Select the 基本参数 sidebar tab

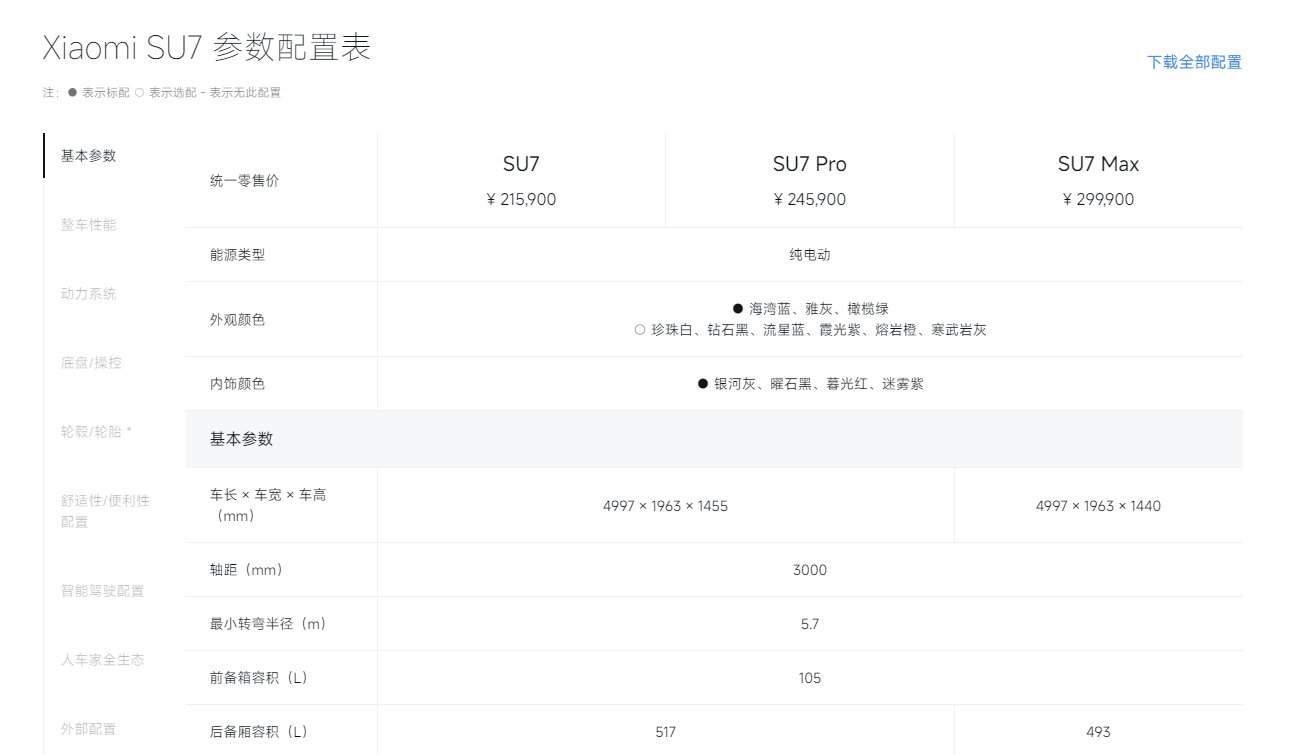[x=89, y=155]
